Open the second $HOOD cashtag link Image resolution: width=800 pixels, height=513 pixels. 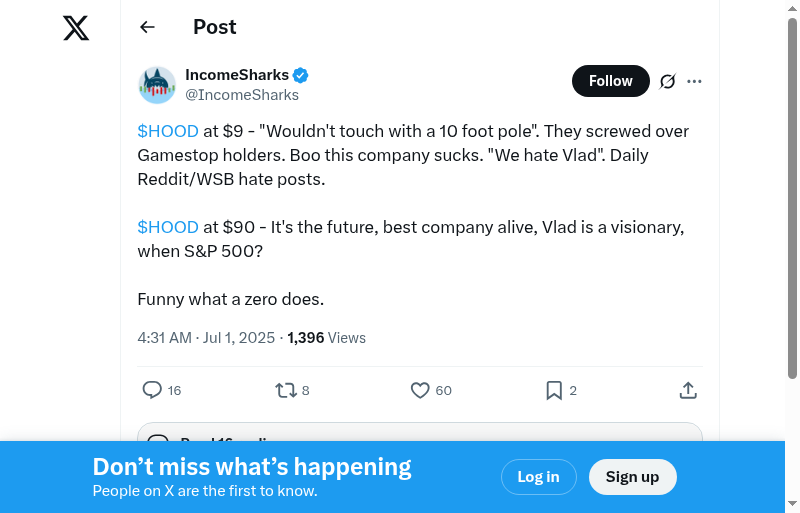tap(168, 227)
